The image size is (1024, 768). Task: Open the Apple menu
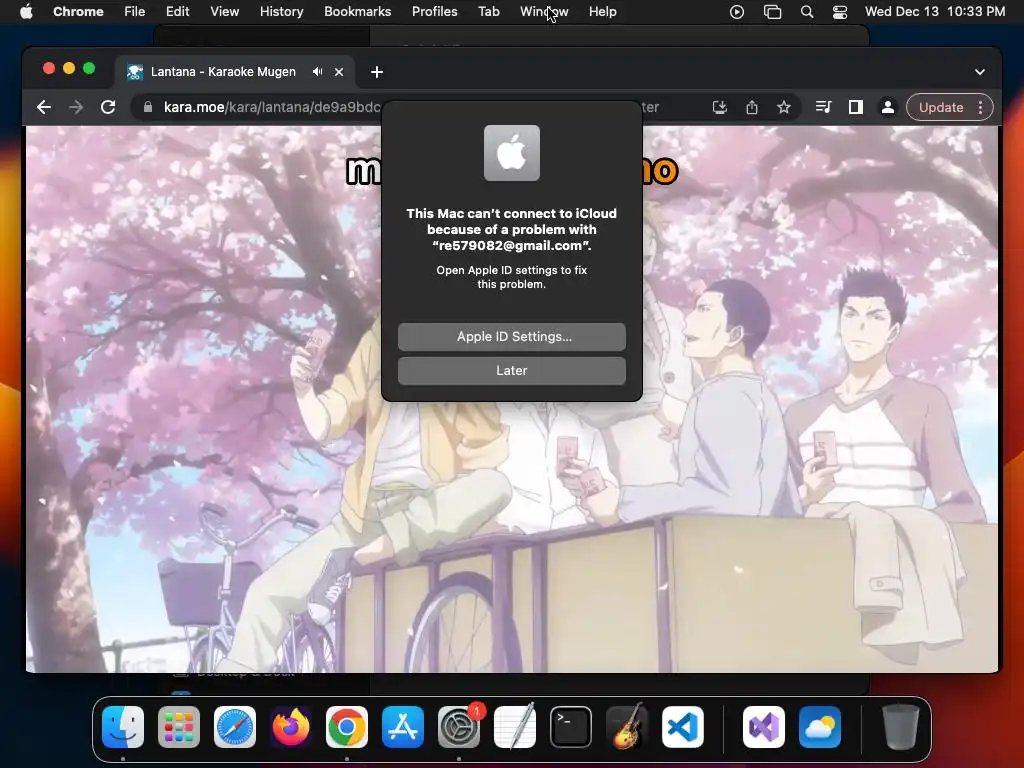click(x=26, y=12)
